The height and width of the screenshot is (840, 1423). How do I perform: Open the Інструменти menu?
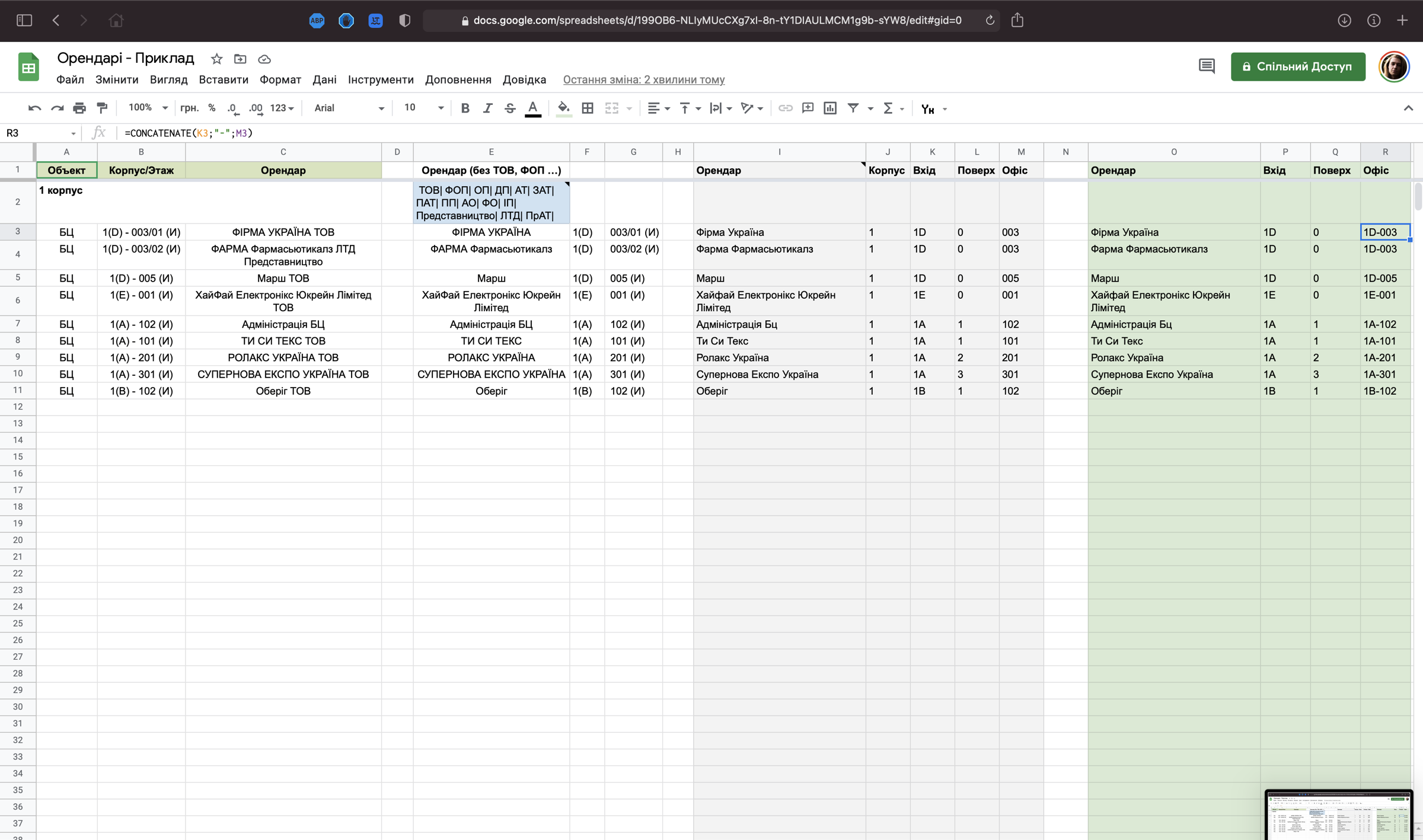[381, 79]
